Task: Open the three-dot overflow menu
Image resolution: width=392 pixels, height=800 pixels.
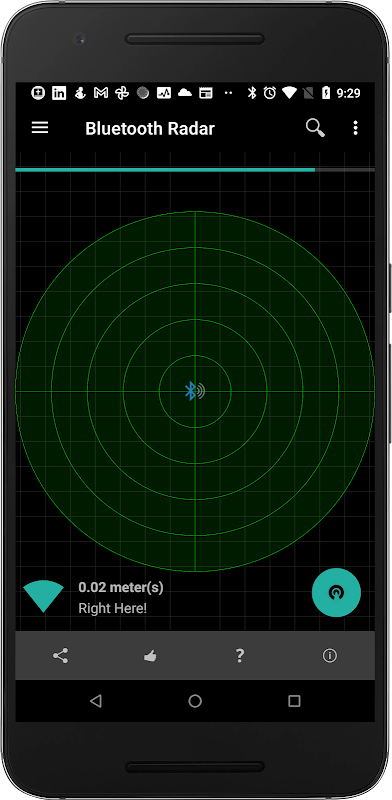Action: click(355, 128)
